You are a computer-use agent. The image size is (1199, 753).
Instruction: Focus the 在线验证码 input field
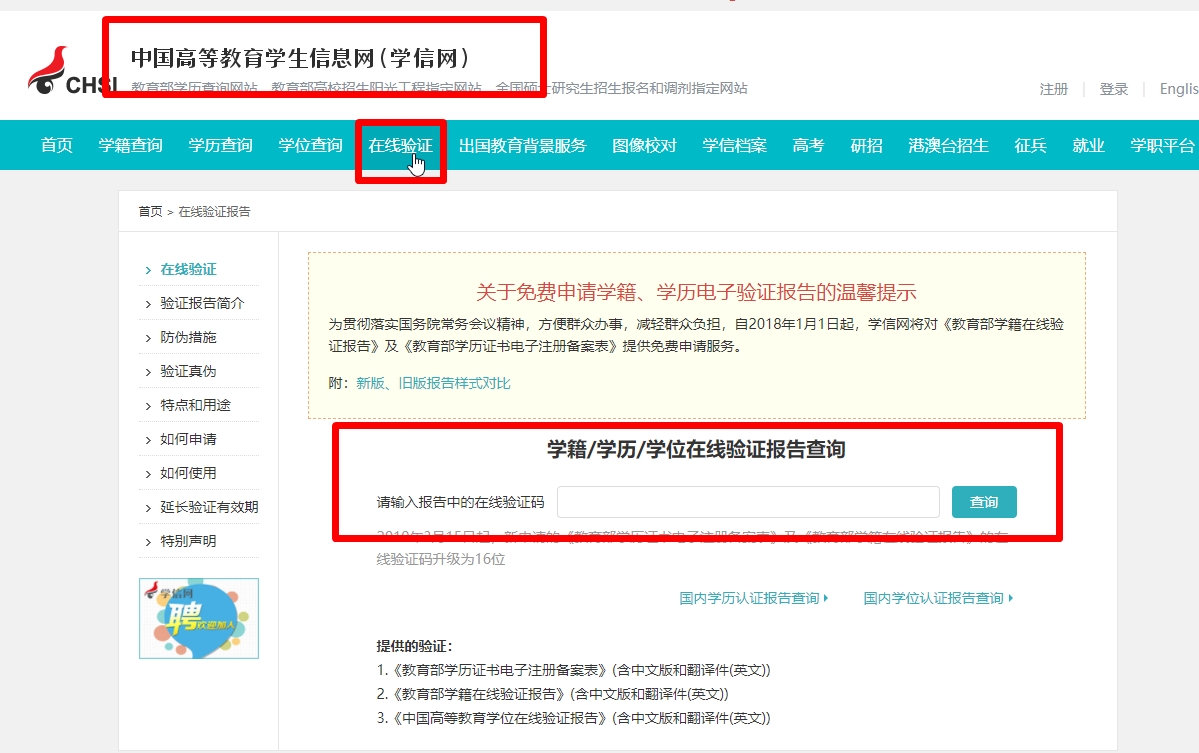[x=748, y=502]
